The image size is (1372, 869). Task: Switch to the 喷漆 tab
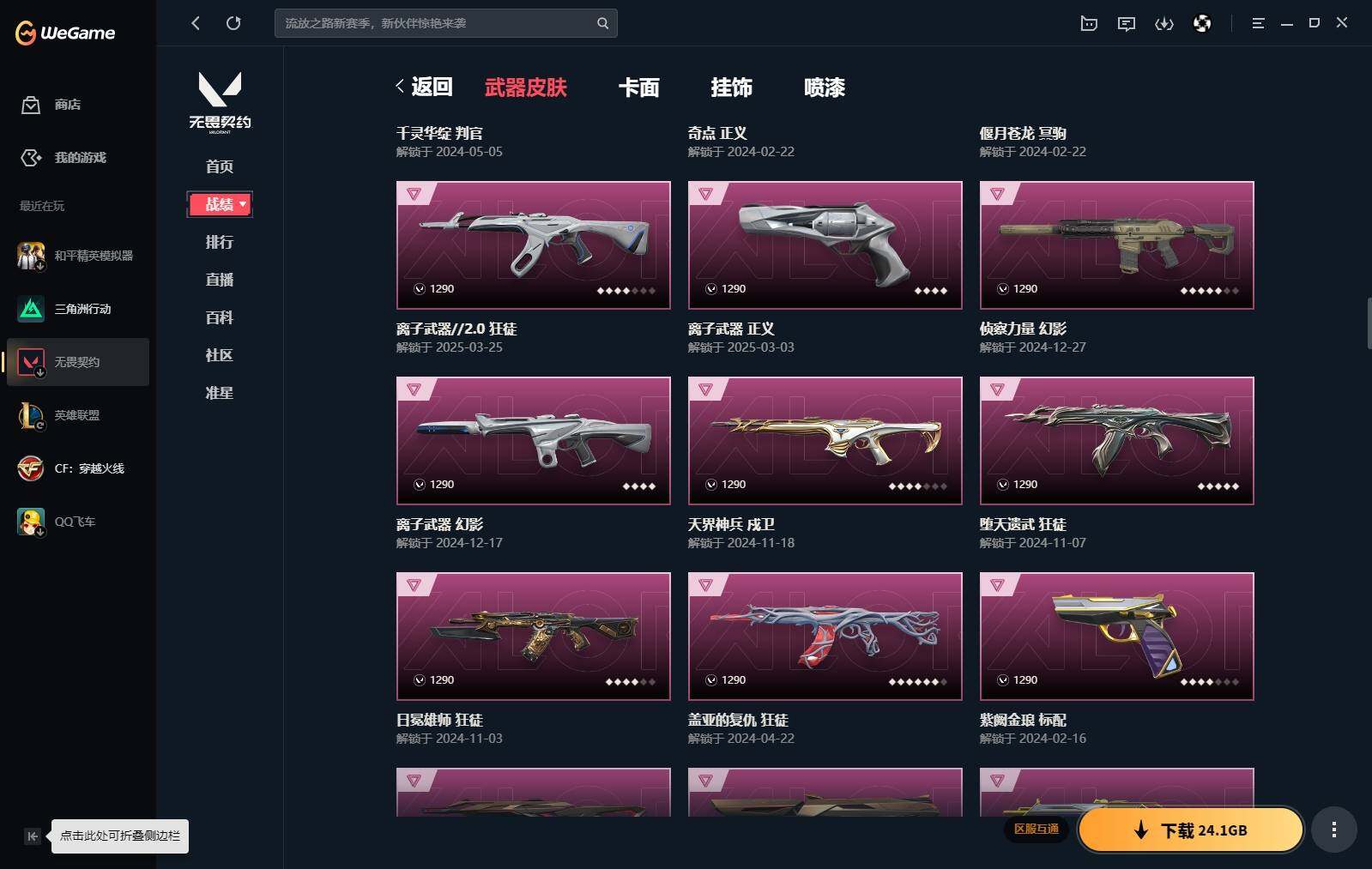(825, 88)
